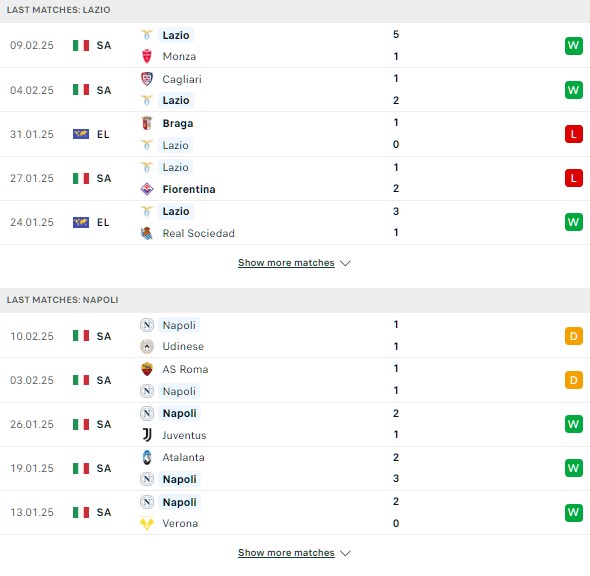Click the Monza club crest icon

tap(147, 56)
